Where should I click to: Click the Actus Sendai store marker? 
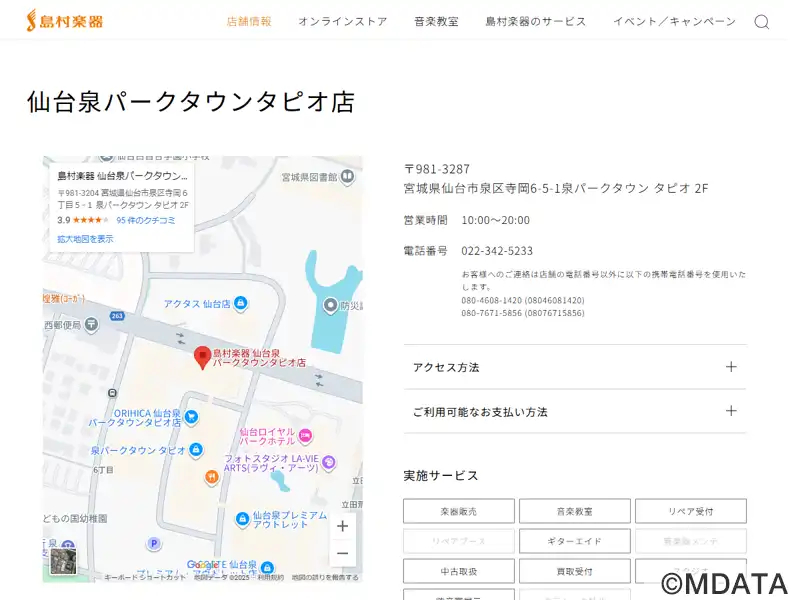tap(241, 303)
